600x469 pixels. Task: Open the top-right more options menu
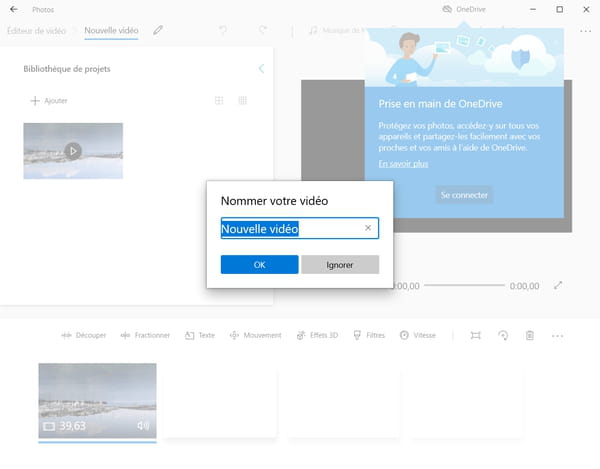pos(585,31)
